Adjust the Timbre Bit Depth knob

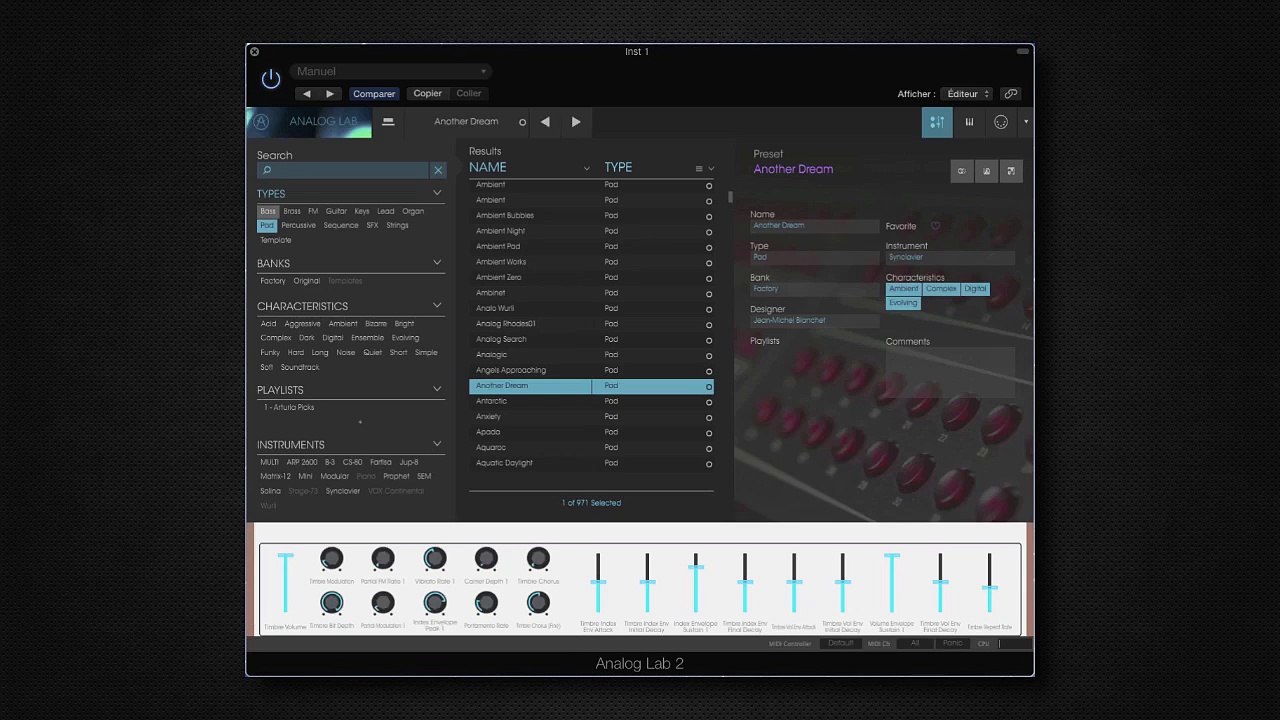331,603
